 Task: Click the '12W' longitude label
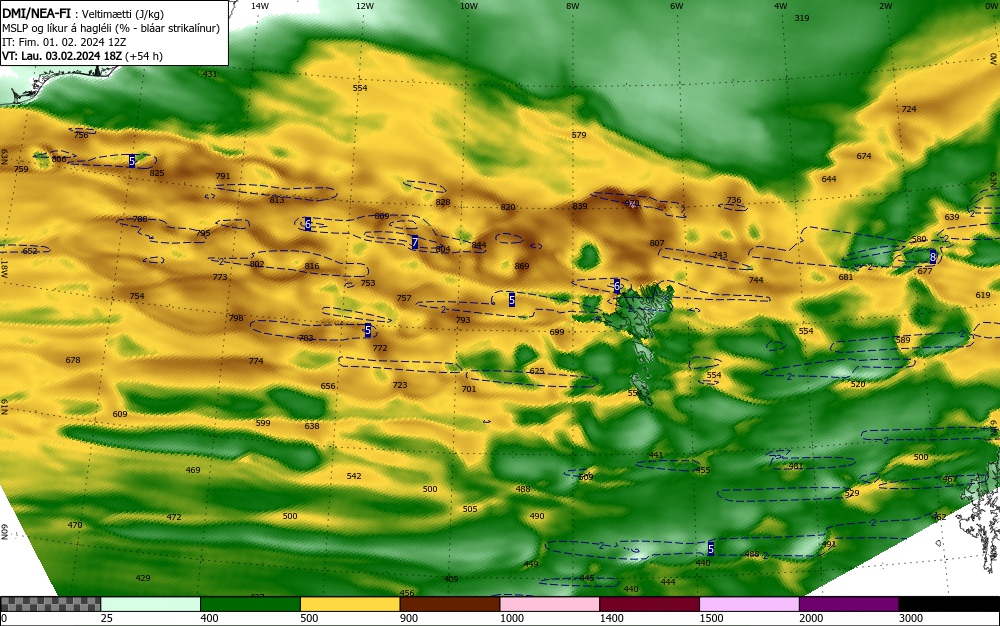coord(365,6)
